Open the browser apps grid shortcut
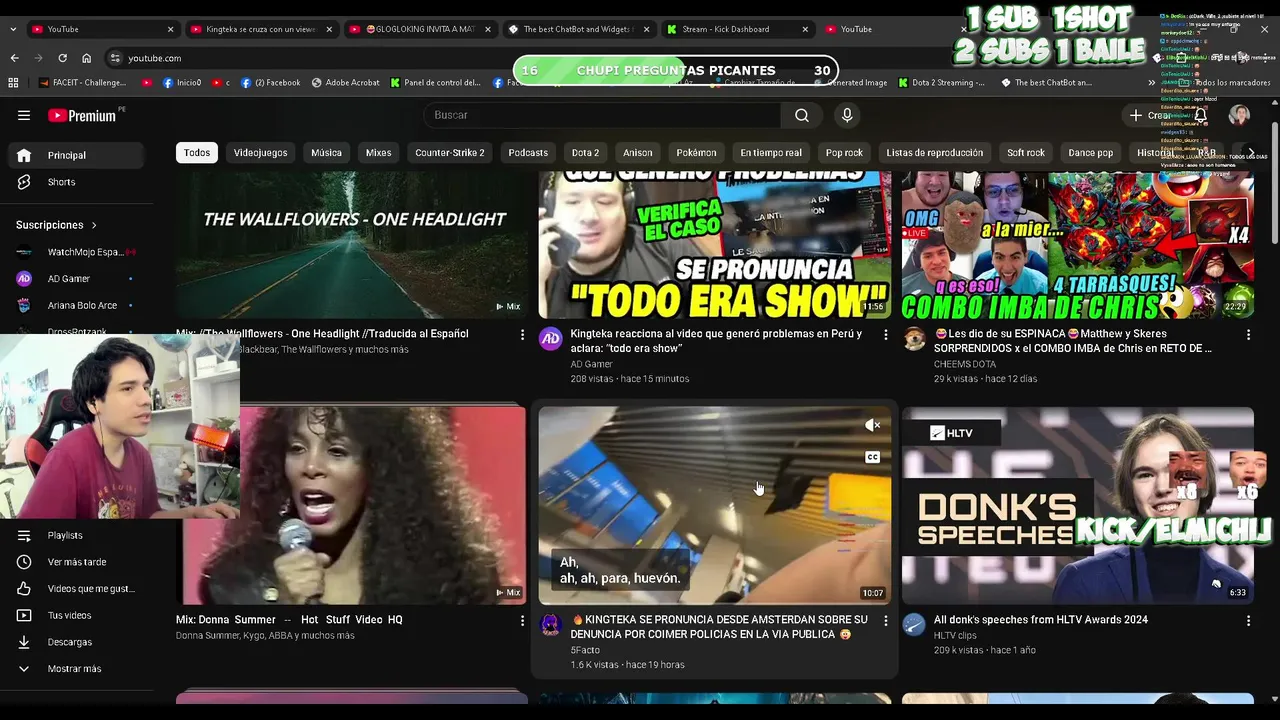The width and height of the screenshot is (1280, 720). click(x=13, y=83)
